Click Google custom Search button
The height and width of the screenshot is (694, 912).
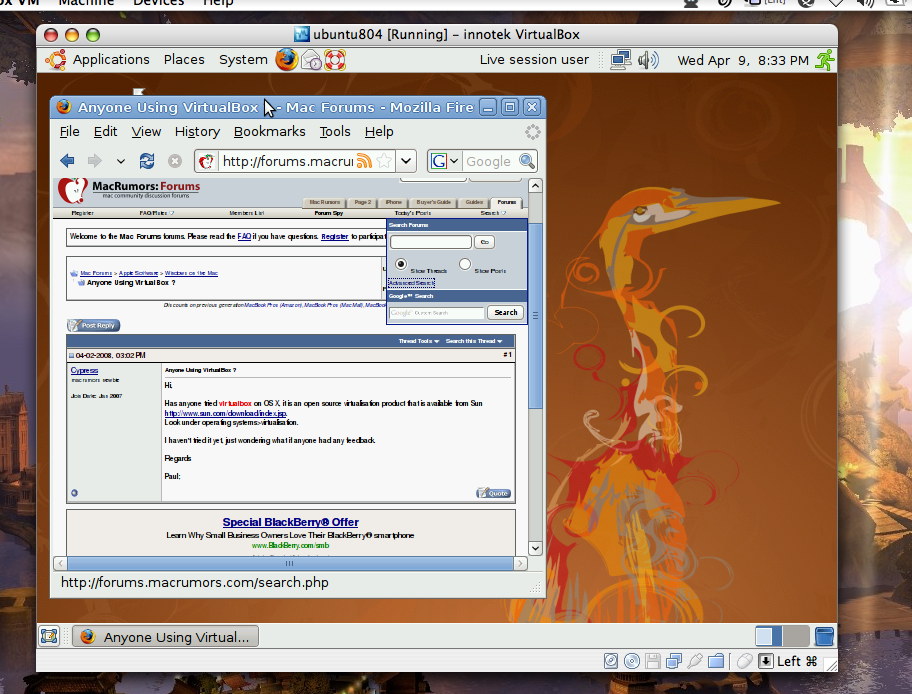[x=505, y=312]
